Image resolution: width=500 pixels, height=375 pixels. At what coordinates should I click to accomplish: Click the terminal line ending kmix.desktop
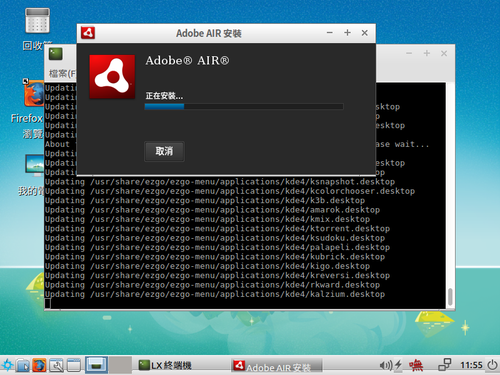[208, 219]
